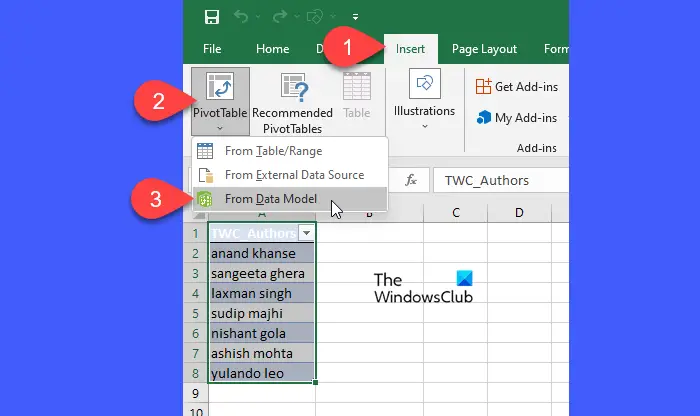Choose From Table/Range menu option
Screen dimensions: 700x416
(290, 151)
